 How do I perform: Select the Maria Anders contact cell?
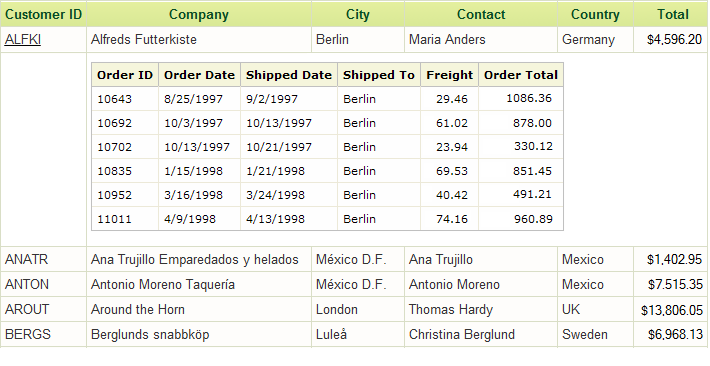point(481,39)
